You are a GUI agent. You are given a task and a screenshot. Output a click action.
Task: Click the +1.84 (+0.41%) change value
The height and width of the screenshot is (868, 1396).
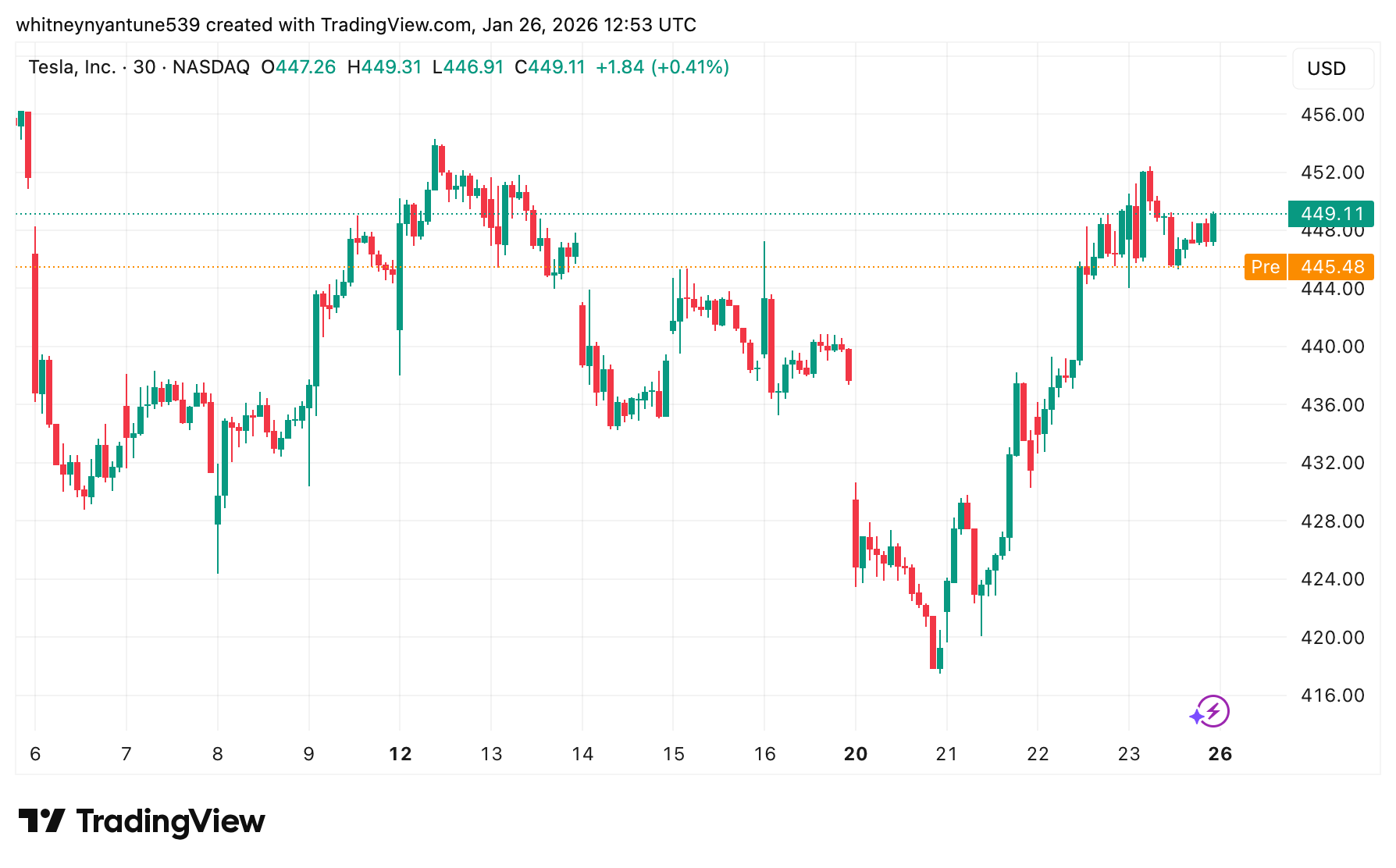[662, 67]
